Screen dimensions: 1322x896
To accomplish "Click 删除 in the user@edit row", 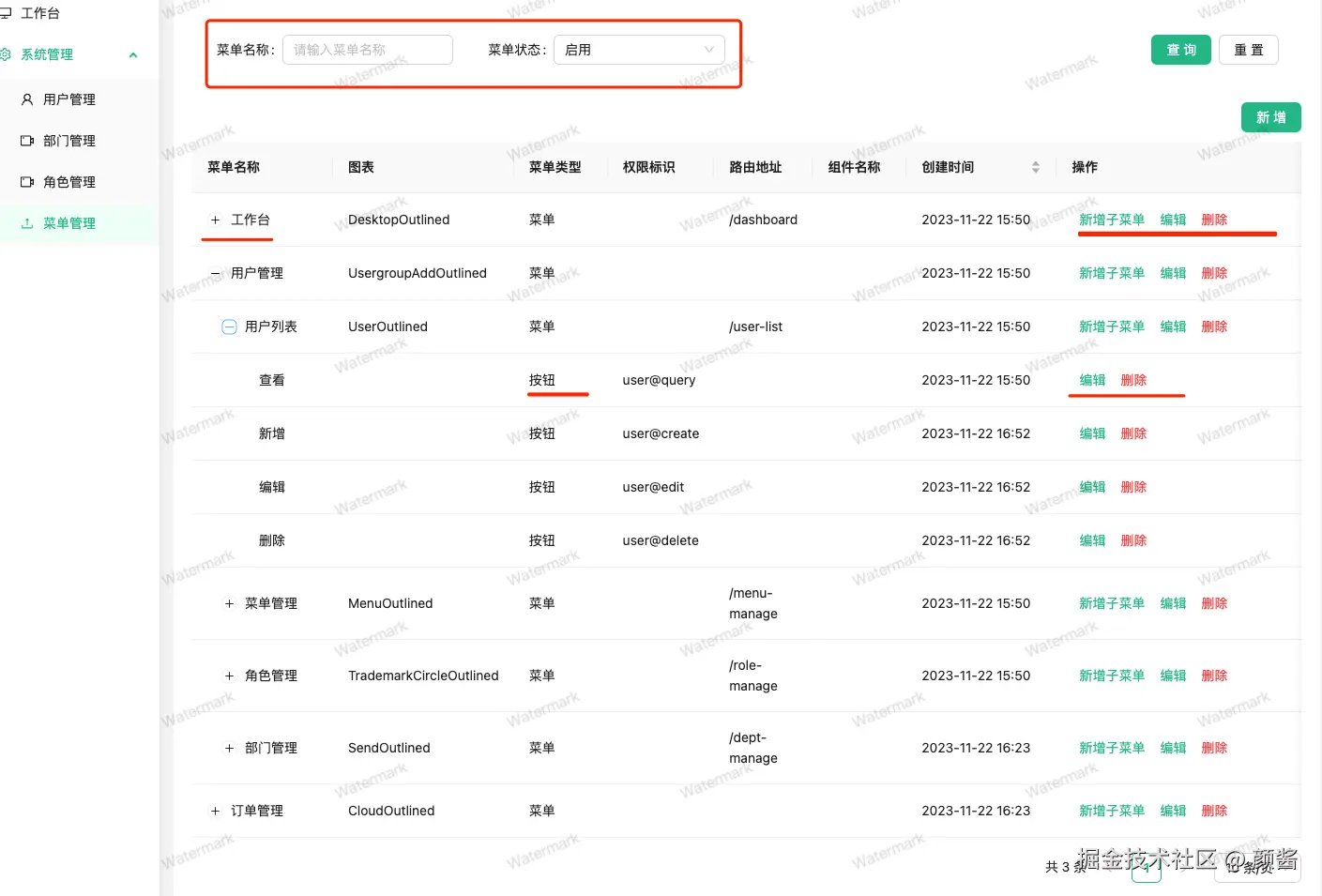I will tap(1133, 487).
